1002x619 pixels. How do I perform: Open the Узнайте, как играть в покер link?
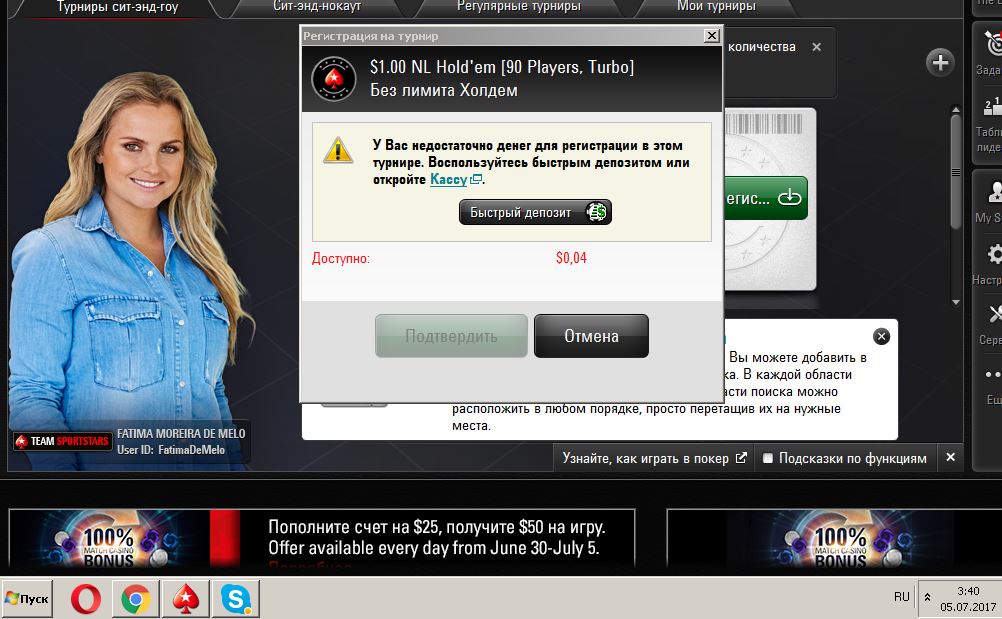654,458
